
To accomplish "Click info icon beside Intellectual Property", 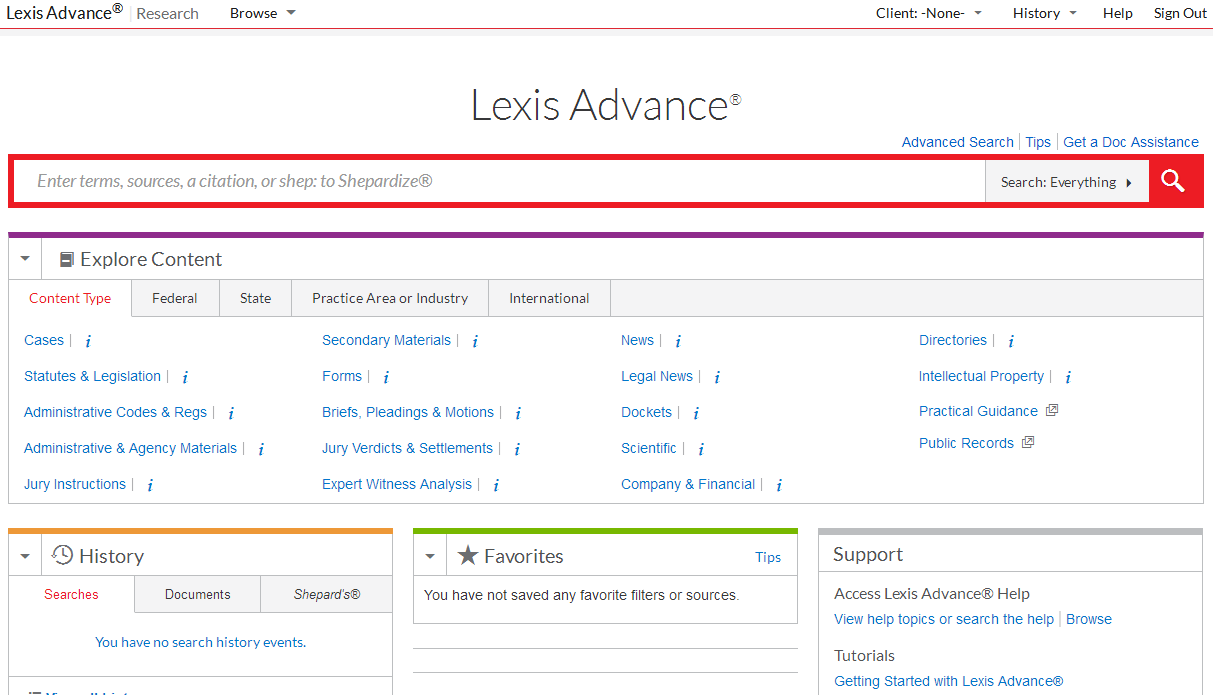I will click(x=1068, y=377).
